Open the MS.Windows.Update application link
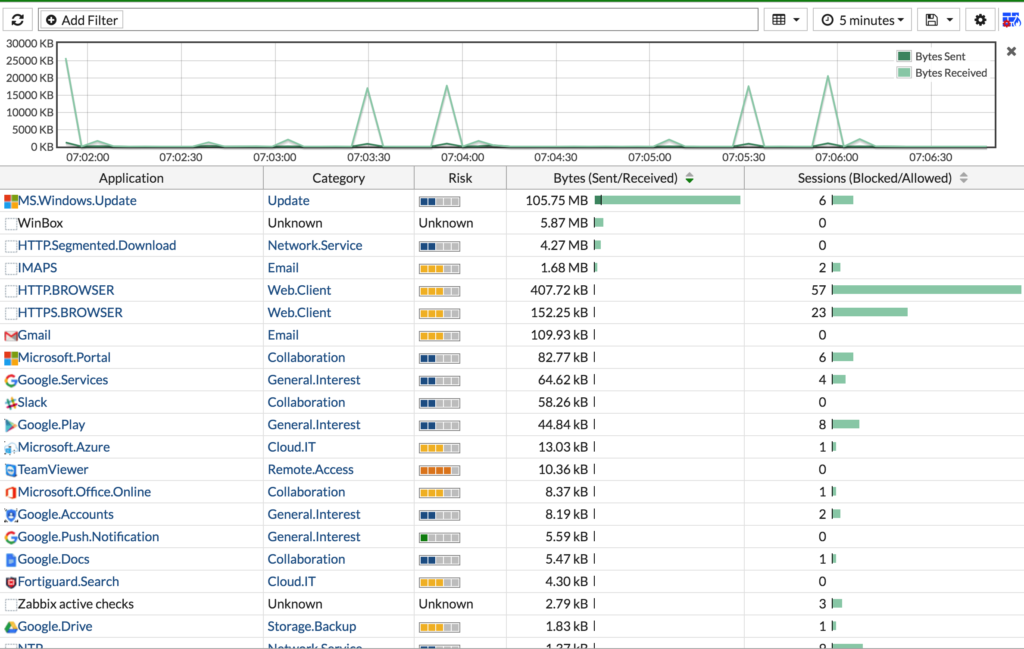Screen dimensions: 1024x649 (x=77, y=200)
